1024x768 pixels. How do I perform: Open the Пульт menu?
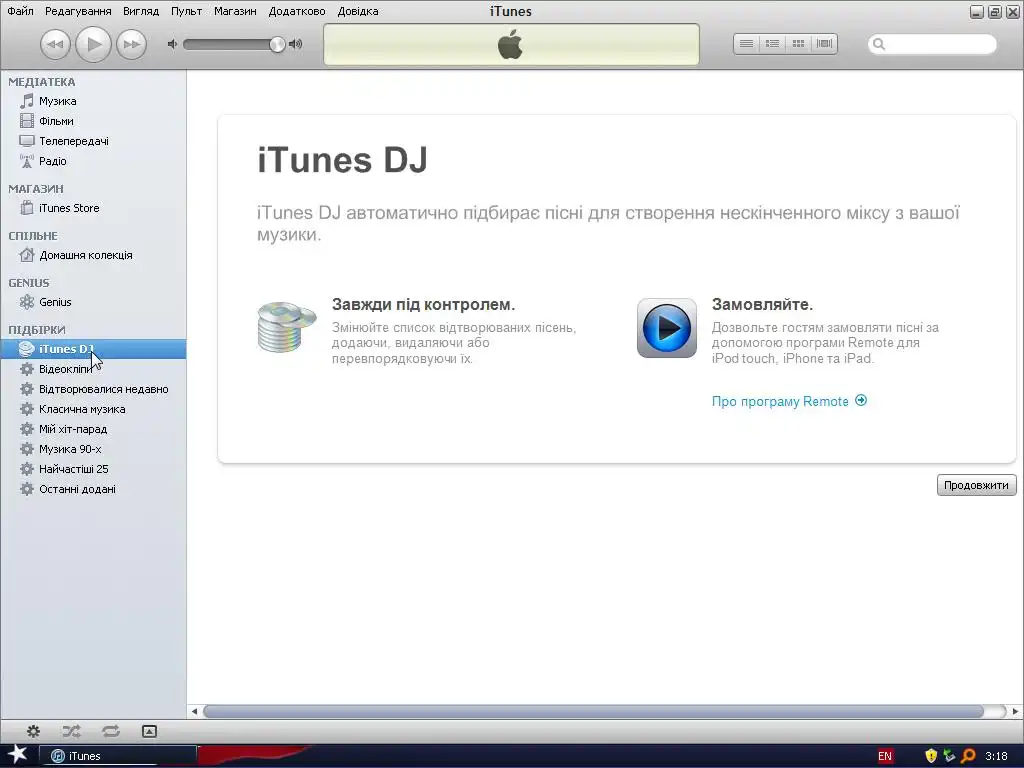click(186, 11)
